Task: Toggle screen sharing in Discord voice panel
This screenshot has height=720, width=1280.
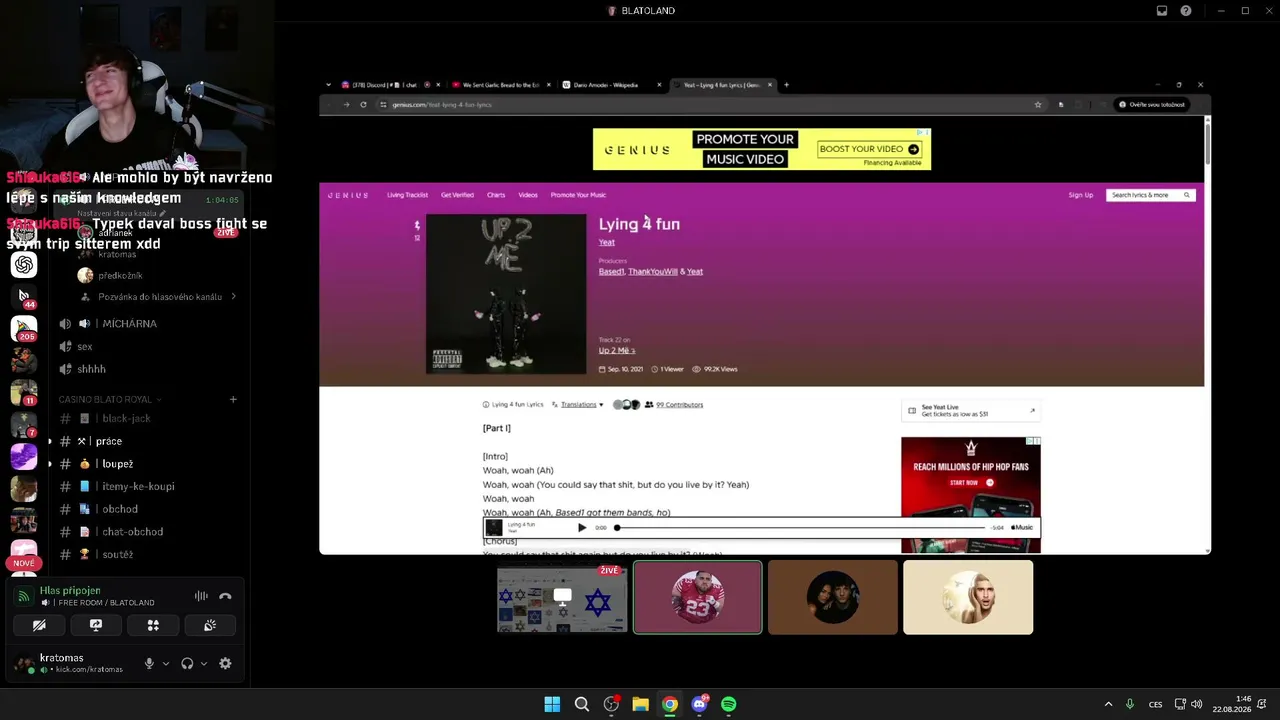Action: 96,625
